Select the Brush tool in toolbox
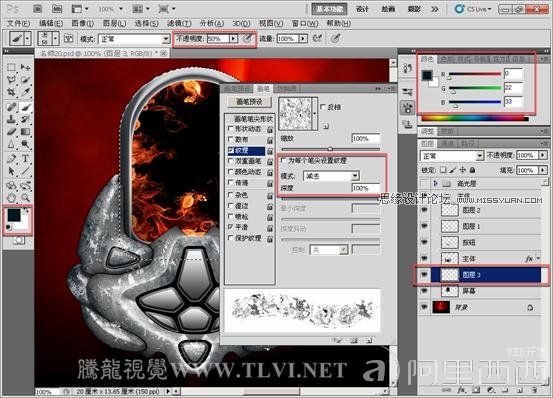The image size is (553, 398). (x=25, y=106)
